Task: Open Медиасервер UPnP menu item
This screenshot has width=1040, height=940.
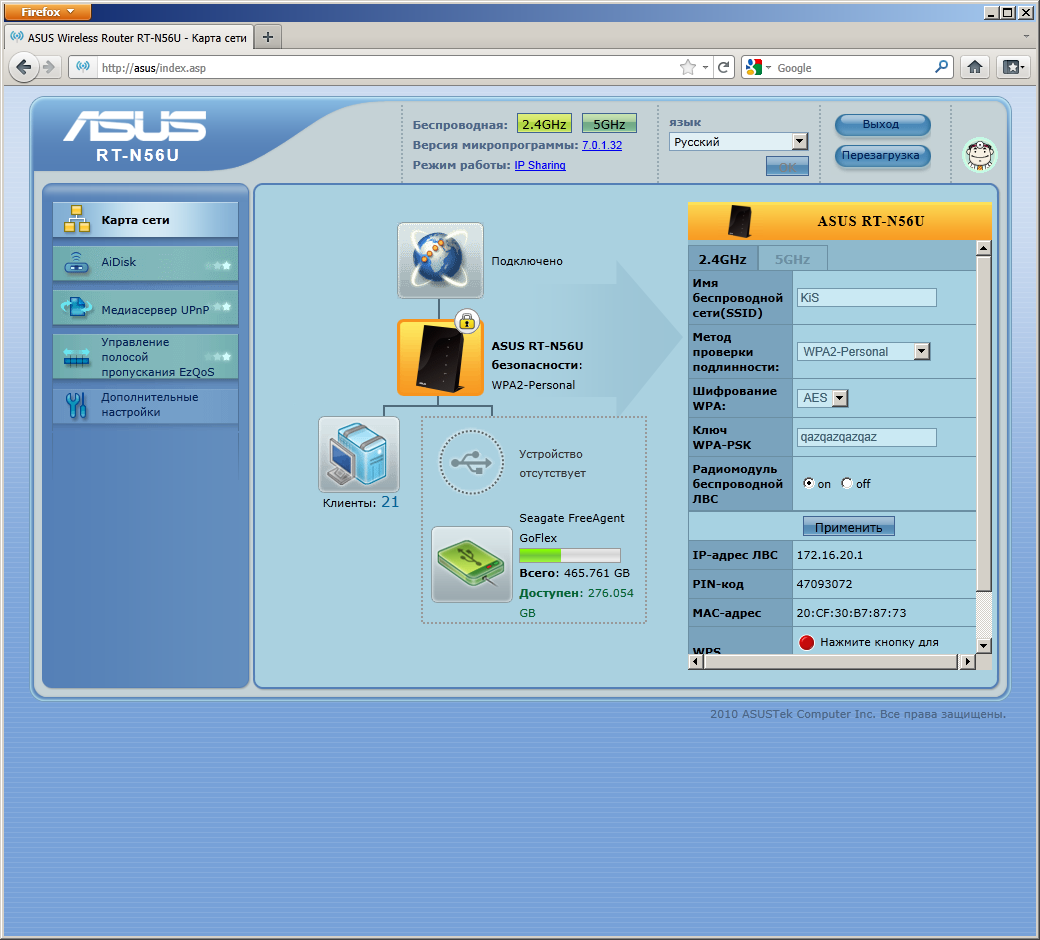Action: pyautogui.click(x=145, y=307)
